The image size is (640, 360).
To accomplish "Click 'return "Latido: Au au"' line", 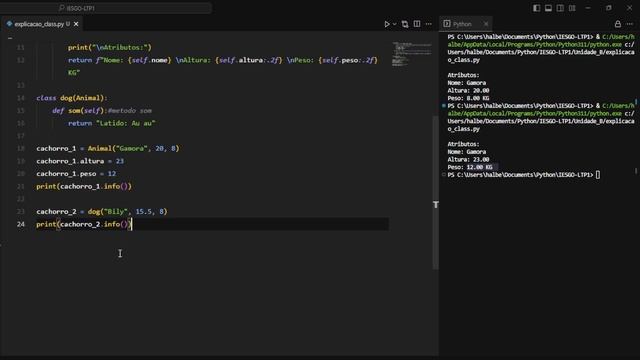I will pos(111,123).
